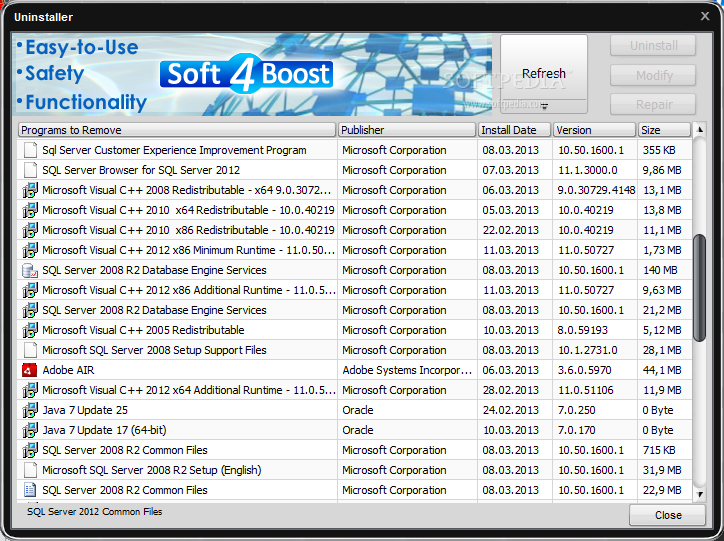This screenshot has width=724, height=541.
Task: Click install date 22.02.2013
Action: click(511, 230)
